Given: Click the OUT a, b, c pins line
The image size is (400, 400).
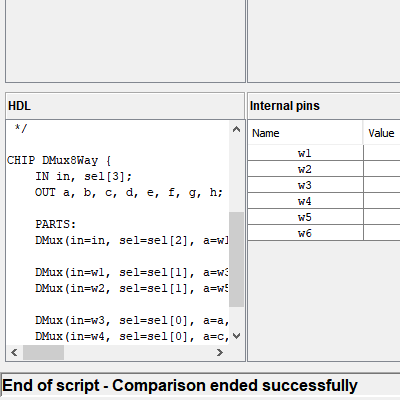Looking at the screenshot, I should pyautogui.click(x=129, y=192).
